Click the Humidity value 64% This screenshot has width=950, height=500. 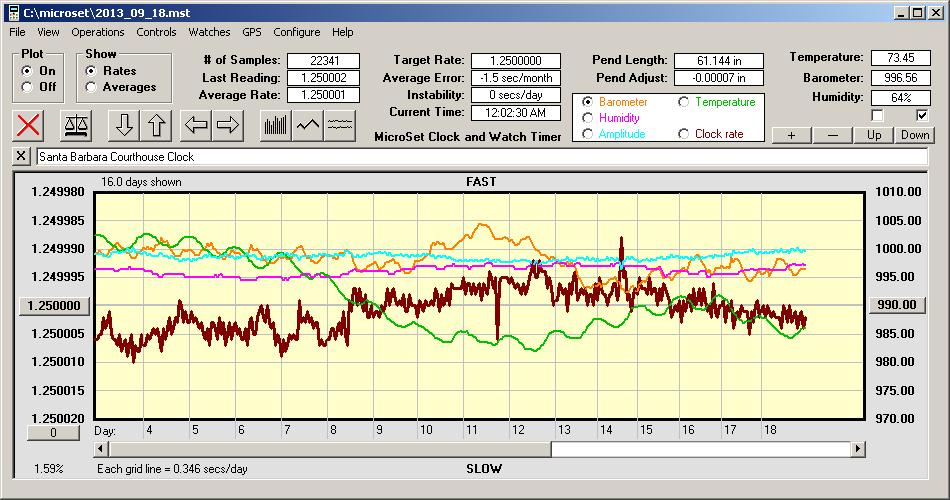click(900, 98)
